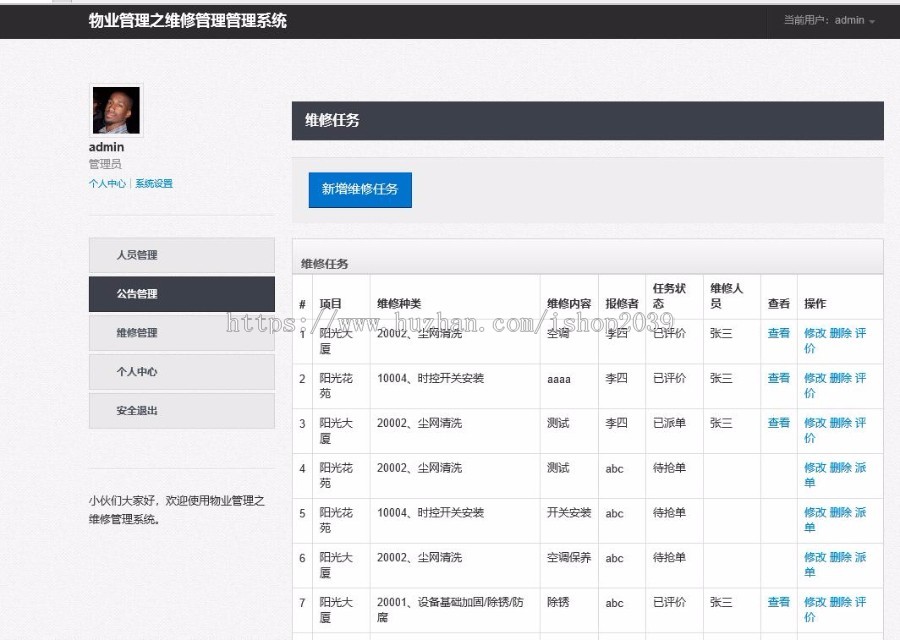900x640 pixels.
Task: Select 人员管理 in the sidebar menu
Action: 182,255
